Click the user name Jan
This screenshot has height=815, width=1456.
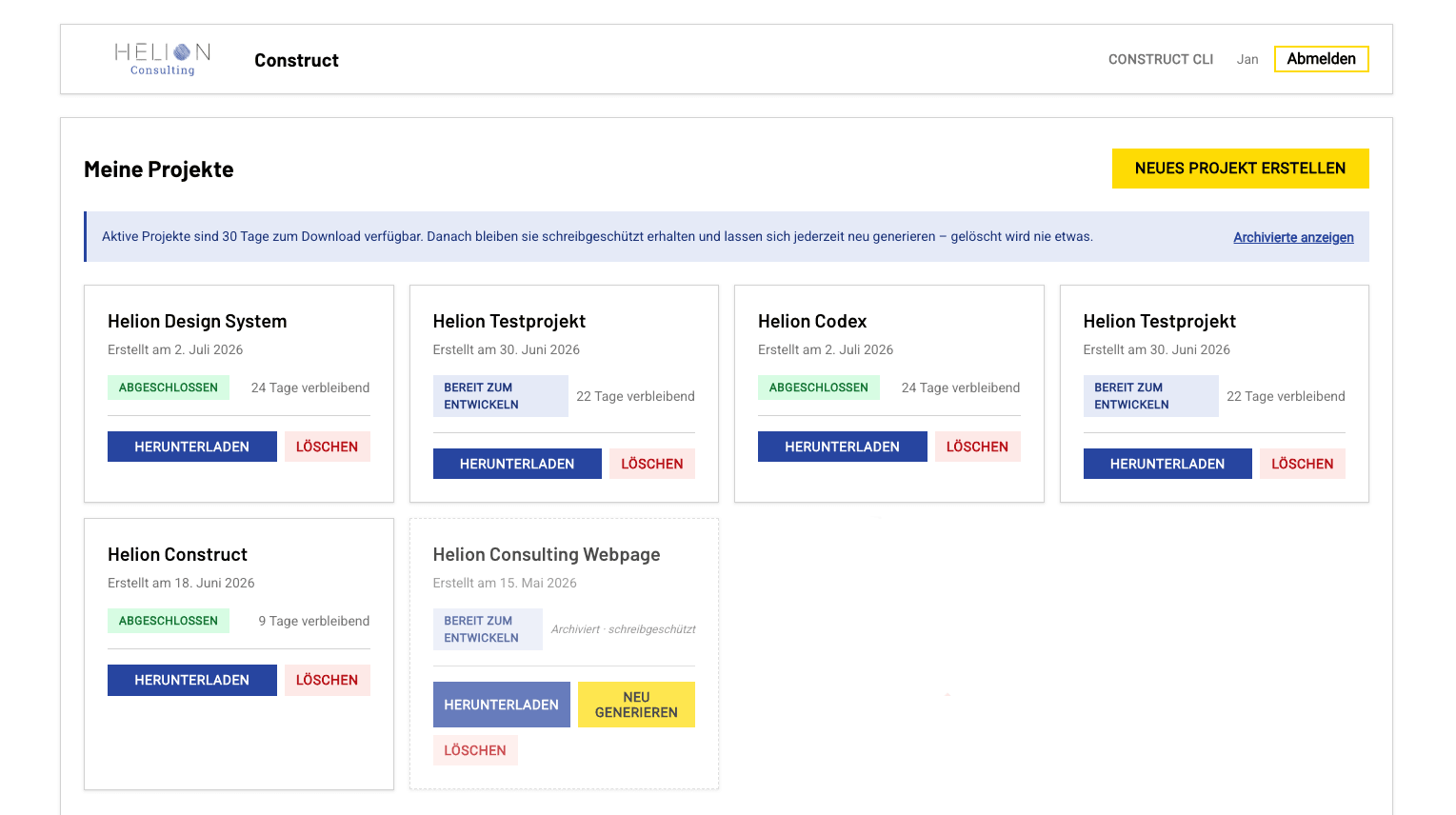click(x=1247, y=59)
